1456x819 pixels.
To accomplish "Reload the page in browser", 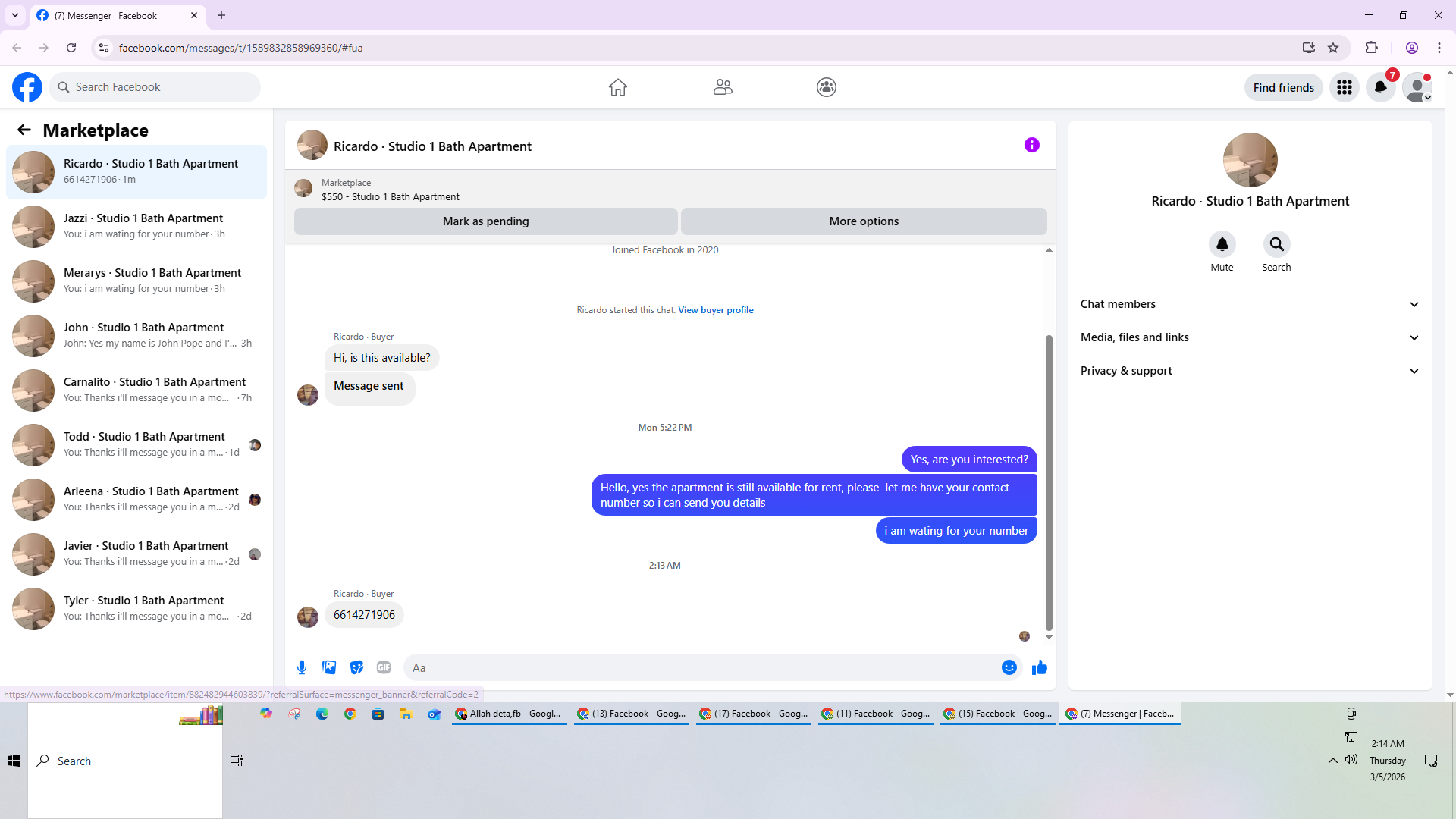I will (71, 48).
